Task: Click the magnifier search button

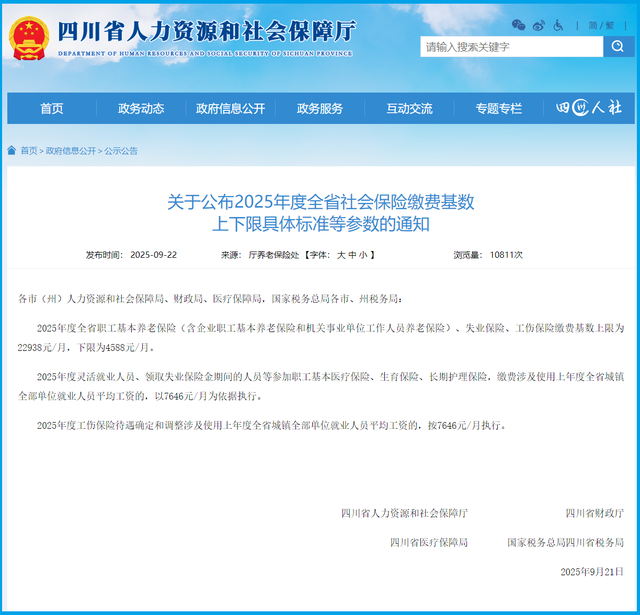Action: (618, 46)
